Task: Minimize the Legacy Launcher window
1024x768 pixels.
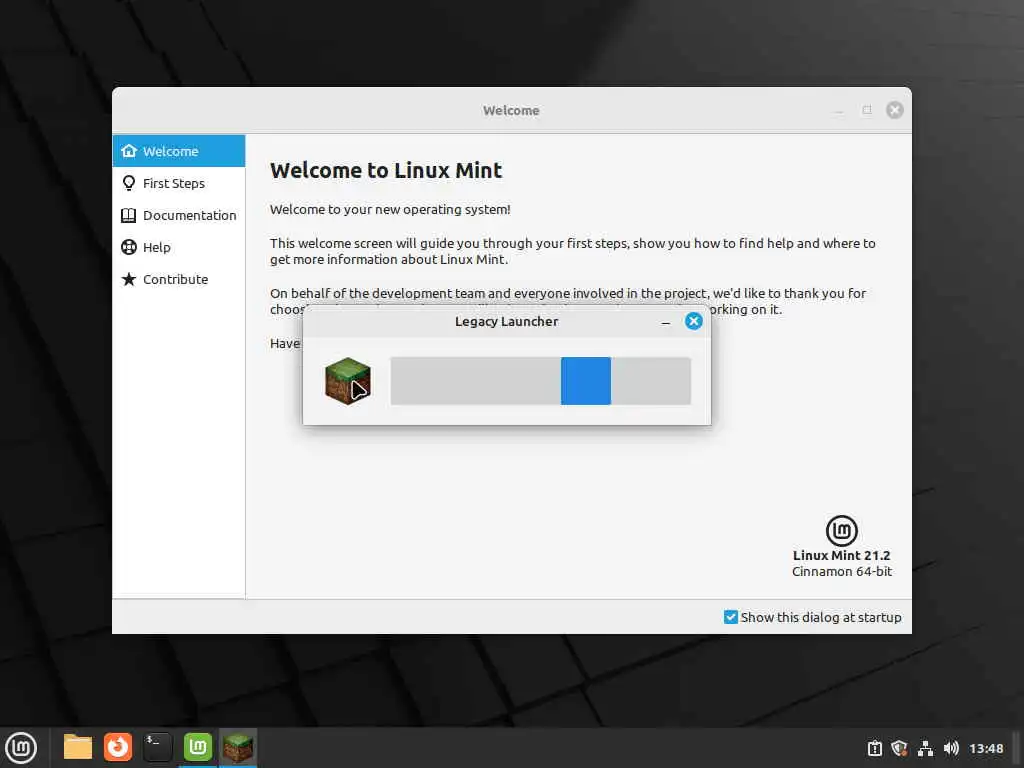Action: point(665,321)
